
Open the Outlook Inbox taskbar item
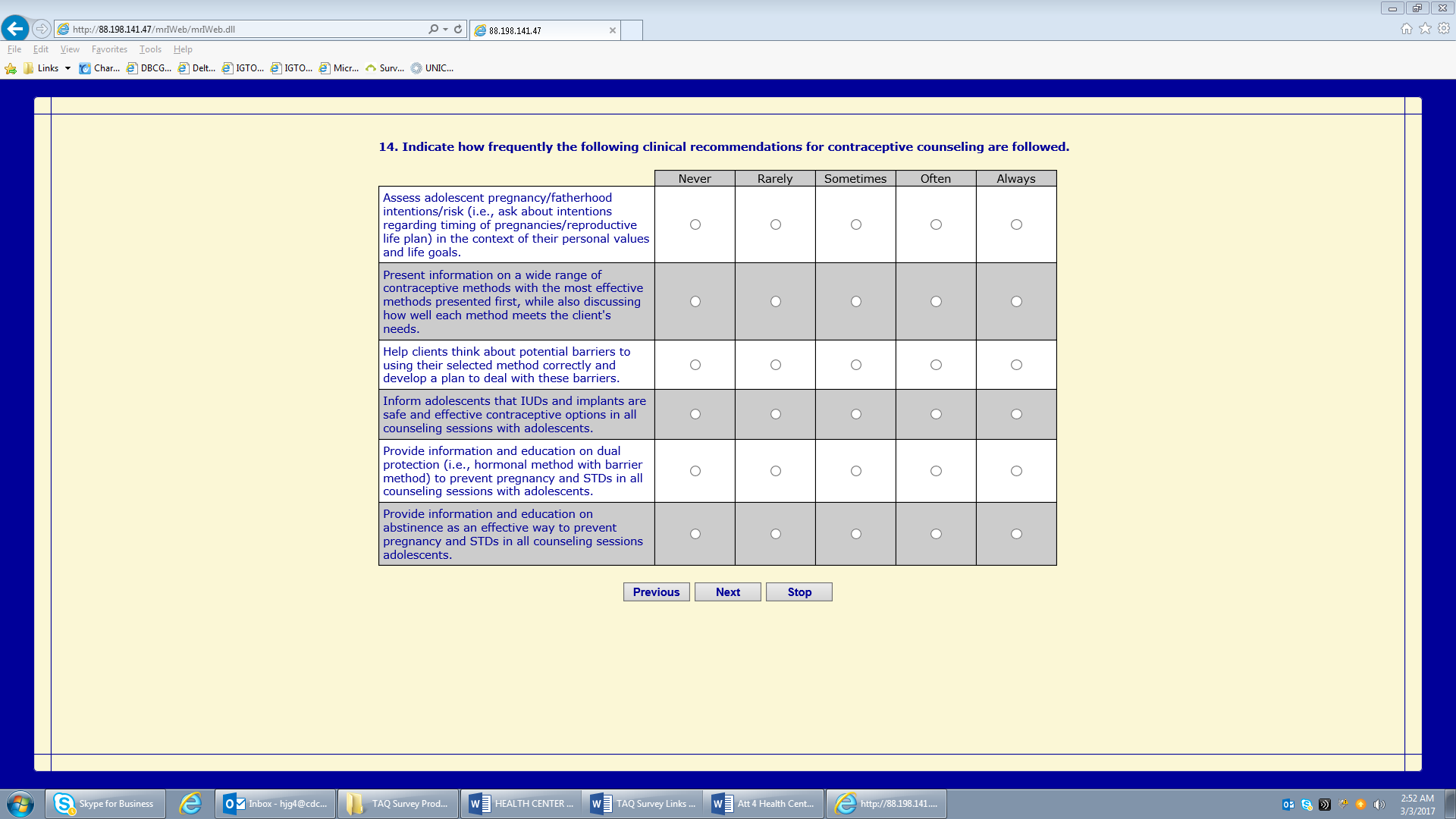[x=276, y=804]
